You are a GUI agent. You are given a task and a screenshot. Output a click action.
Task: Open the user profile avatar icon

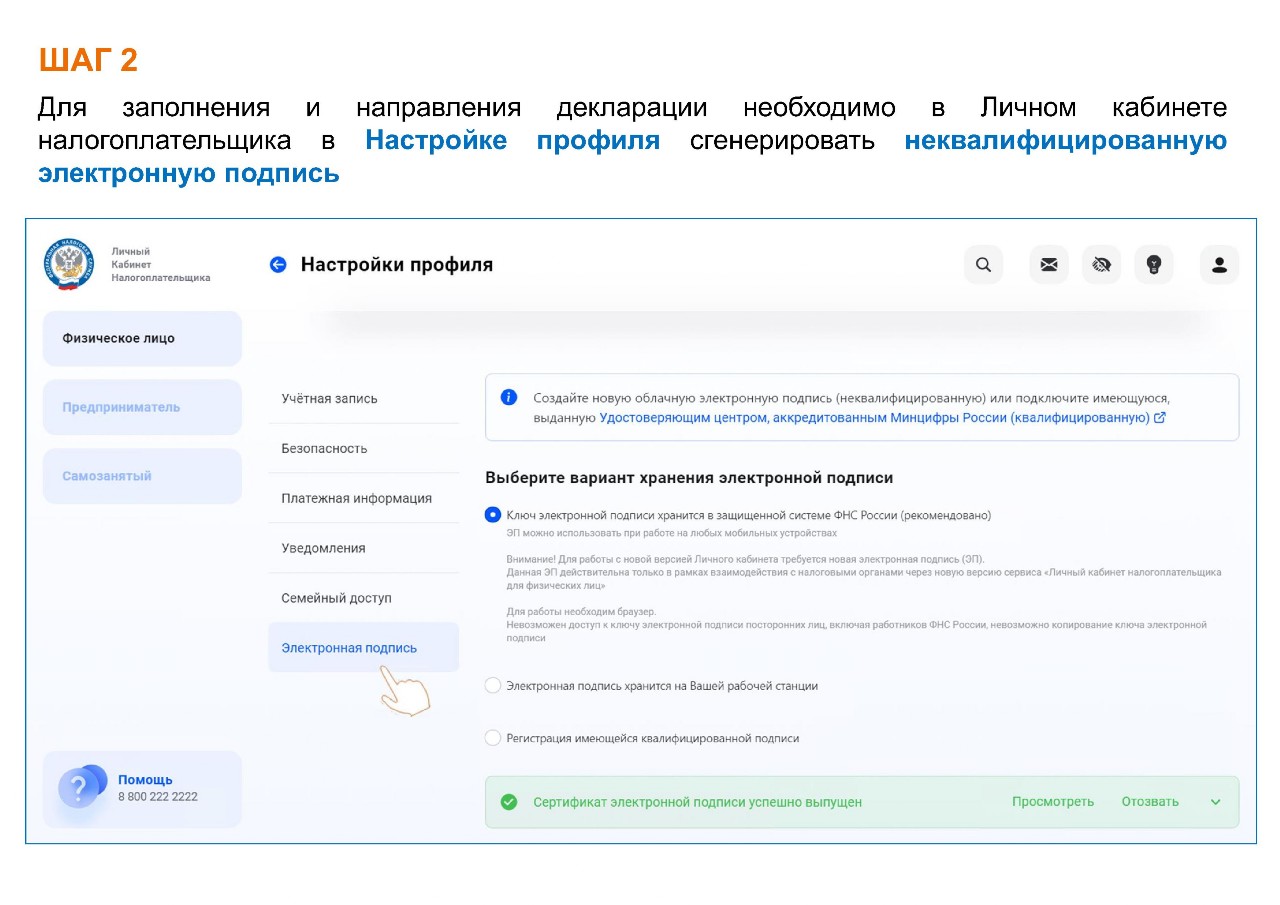(1219, 265)
